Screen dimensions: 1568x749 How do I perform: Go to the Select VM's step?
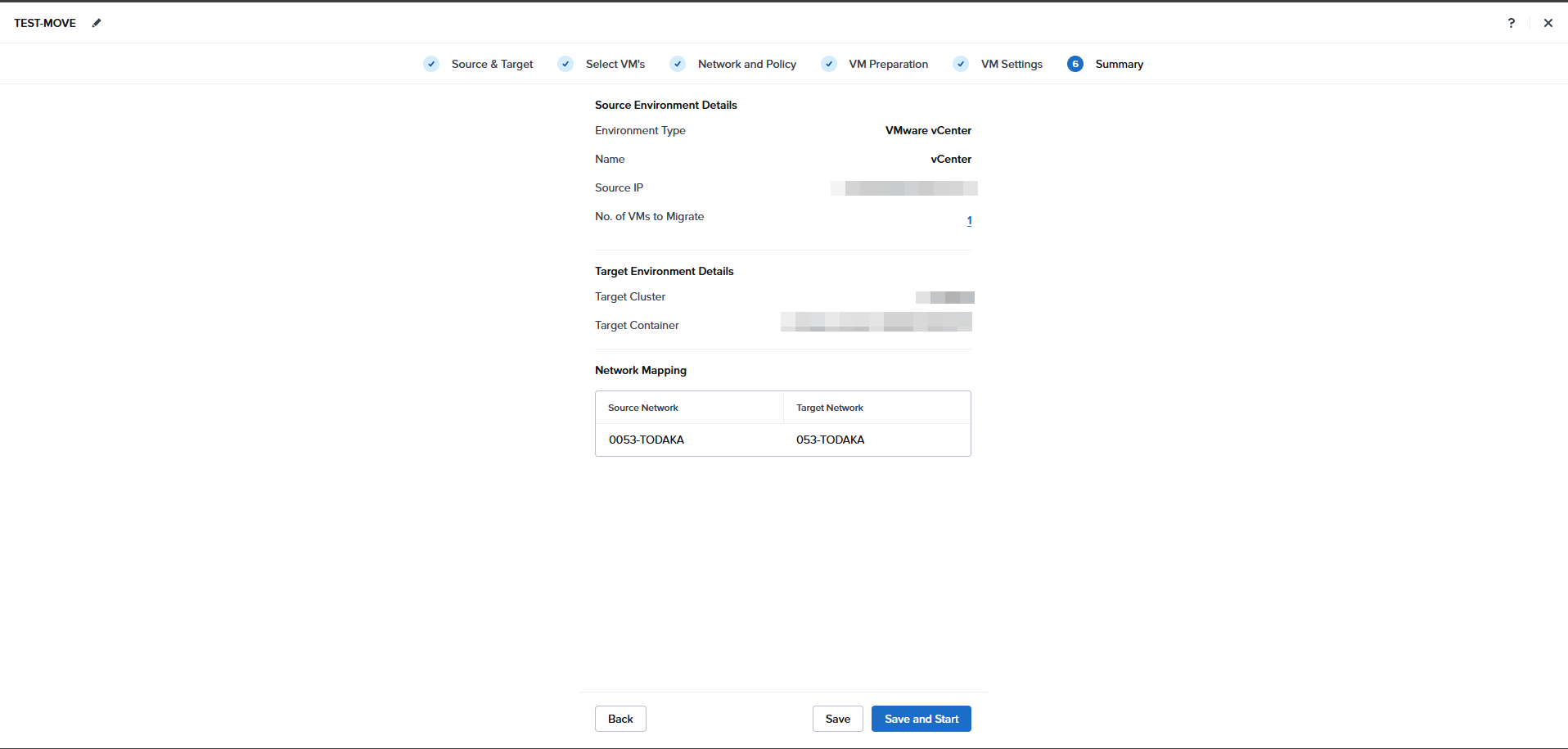[x=615, y=64]
